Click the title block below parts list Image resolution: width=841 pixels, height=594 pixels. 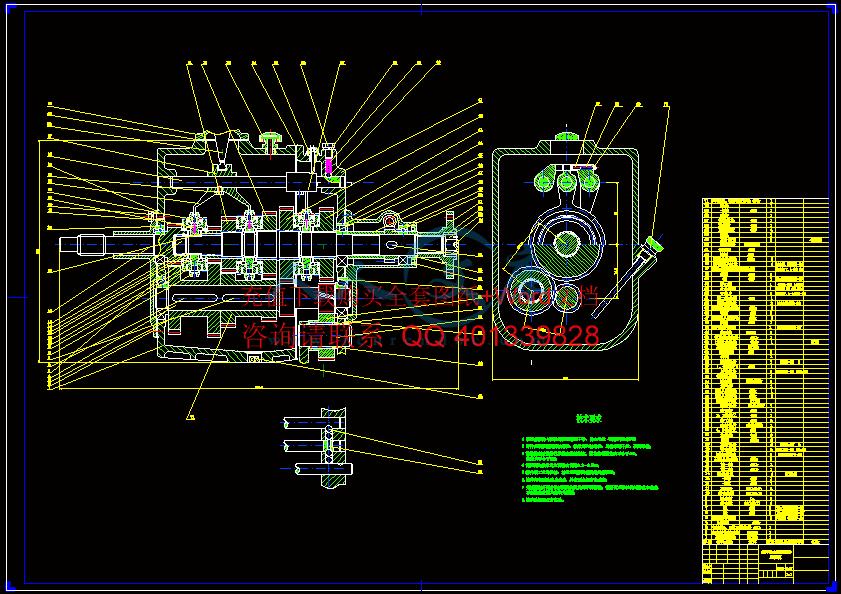(x=765, y=563)
